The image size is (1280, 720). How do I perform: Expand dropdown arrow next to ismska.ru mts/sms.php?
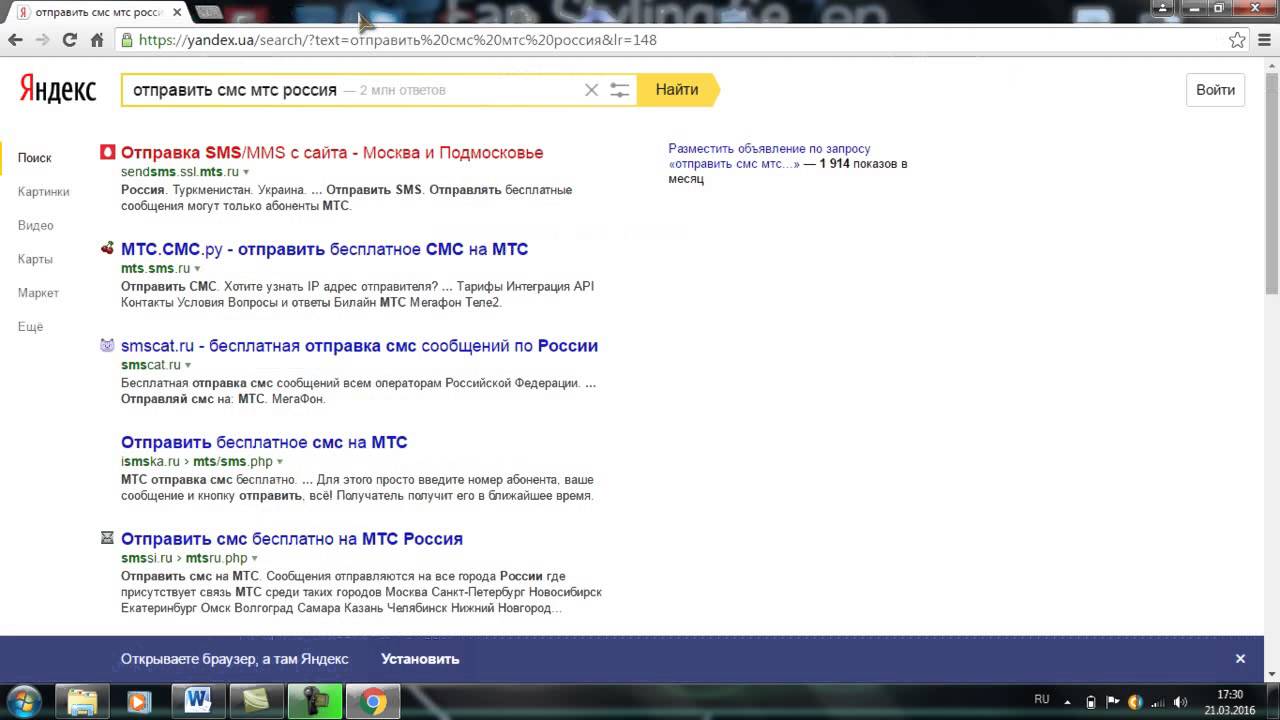280,462
